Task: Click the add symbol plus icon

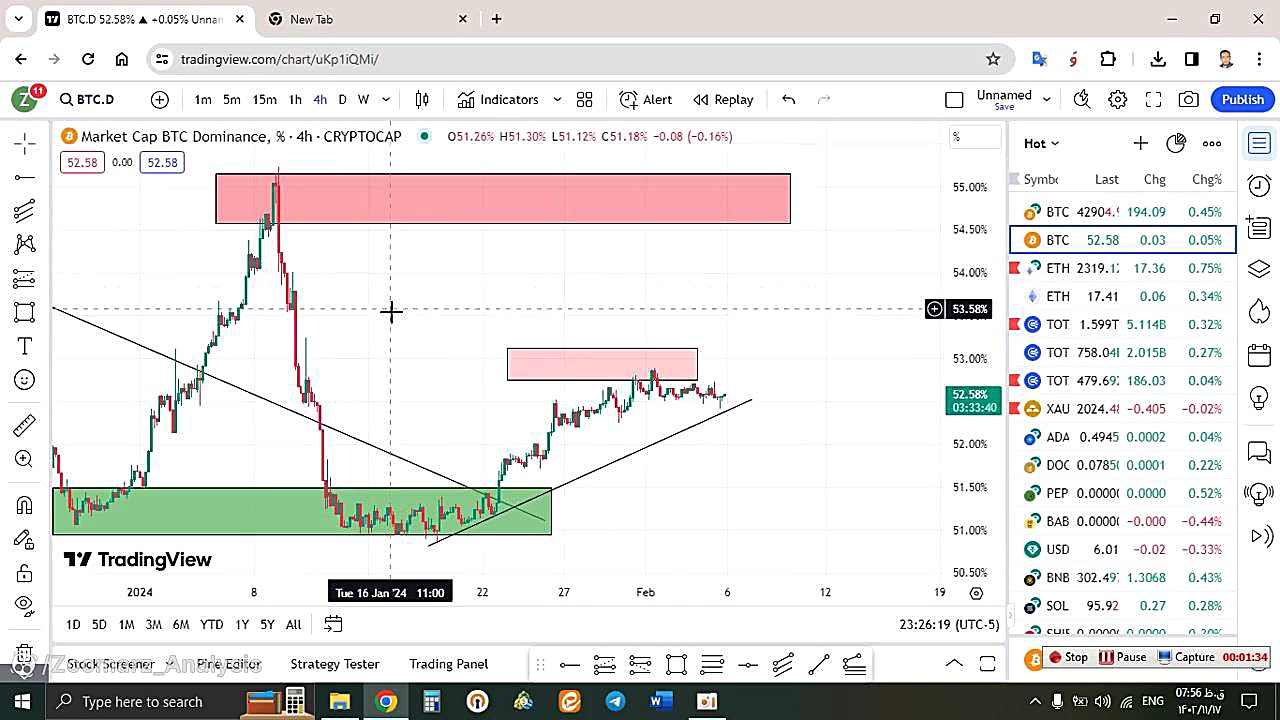Action: (160, 99)
